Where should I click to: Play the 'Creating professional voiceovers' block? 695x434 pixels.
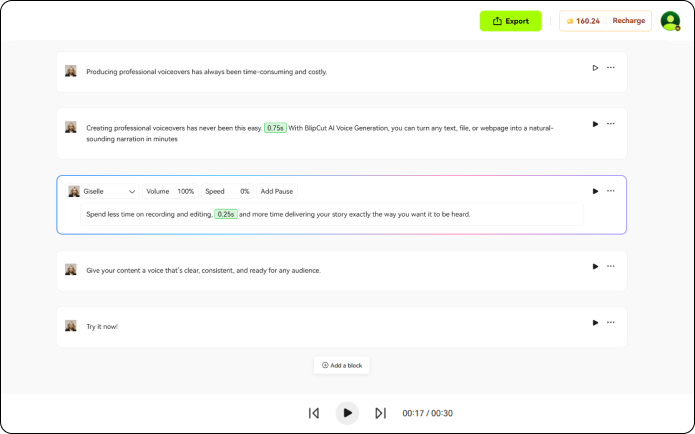595,124
